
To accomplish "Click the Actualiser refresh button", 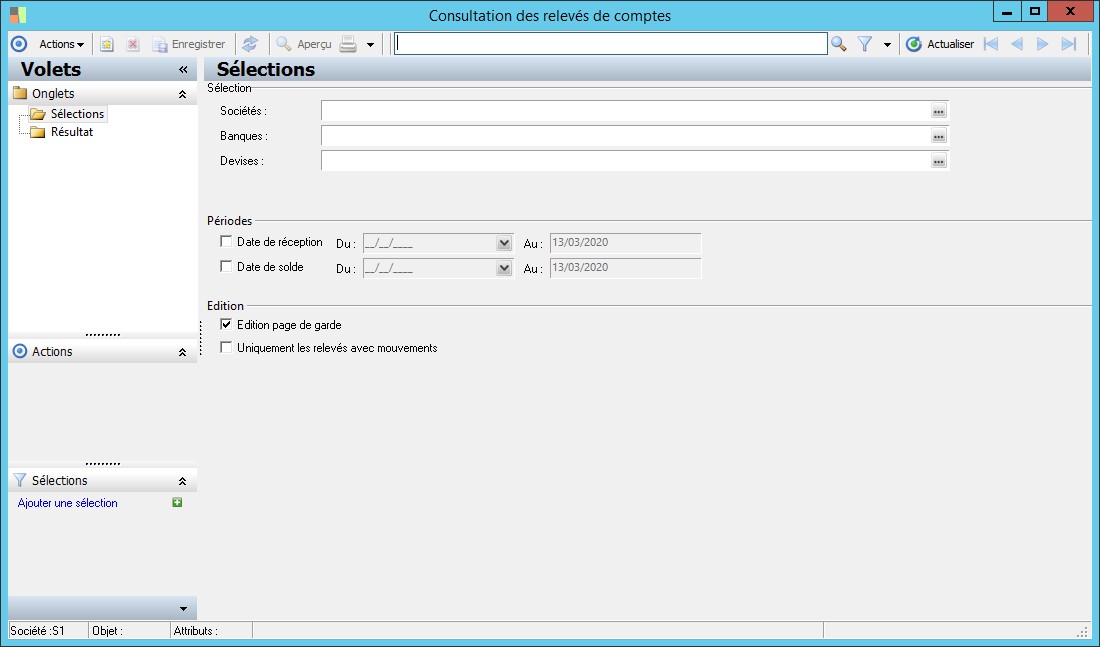I will [x=940, y=44].
